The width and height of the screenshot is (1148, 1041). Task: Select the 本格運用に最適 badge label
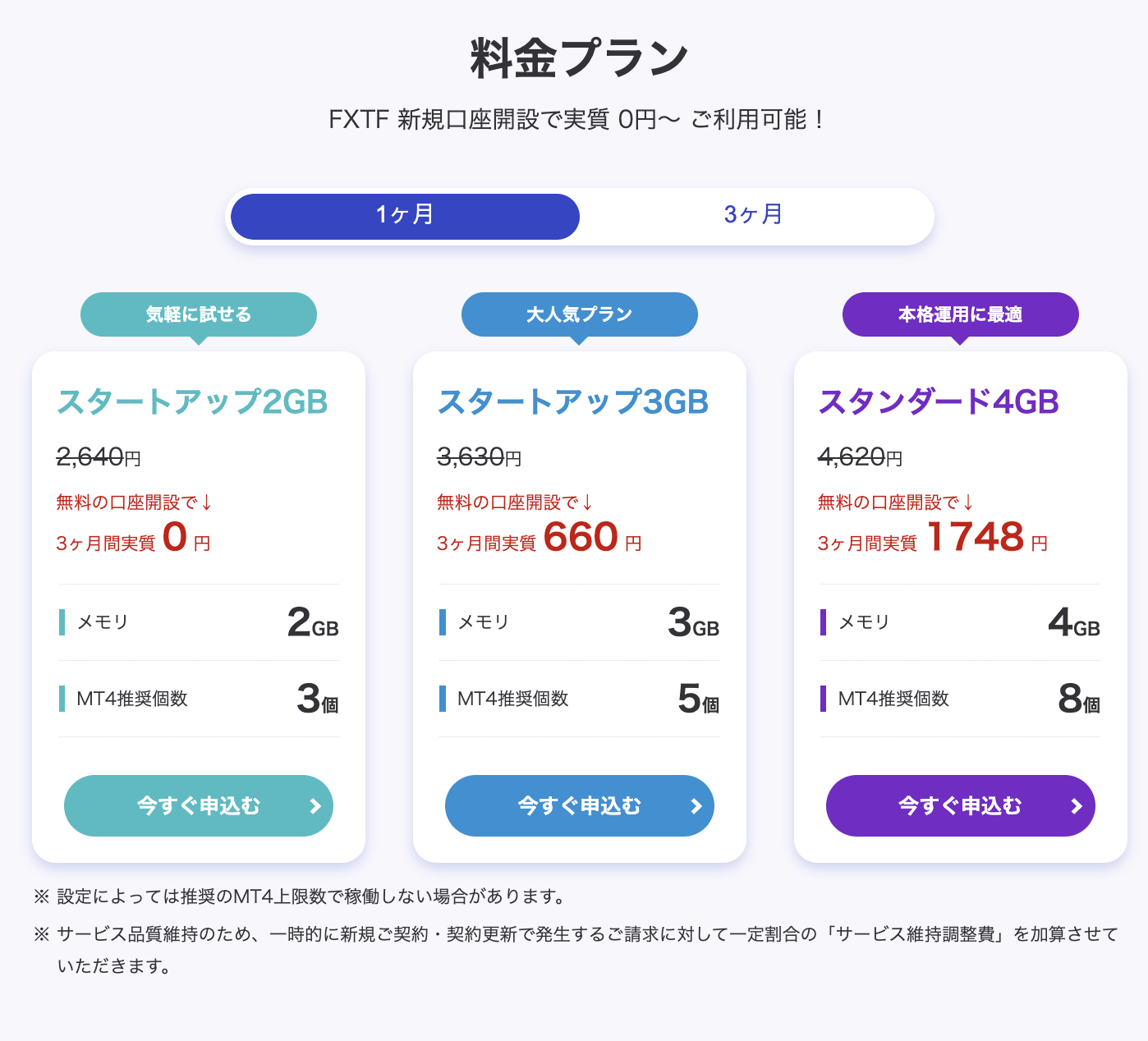tap(961, 314)
